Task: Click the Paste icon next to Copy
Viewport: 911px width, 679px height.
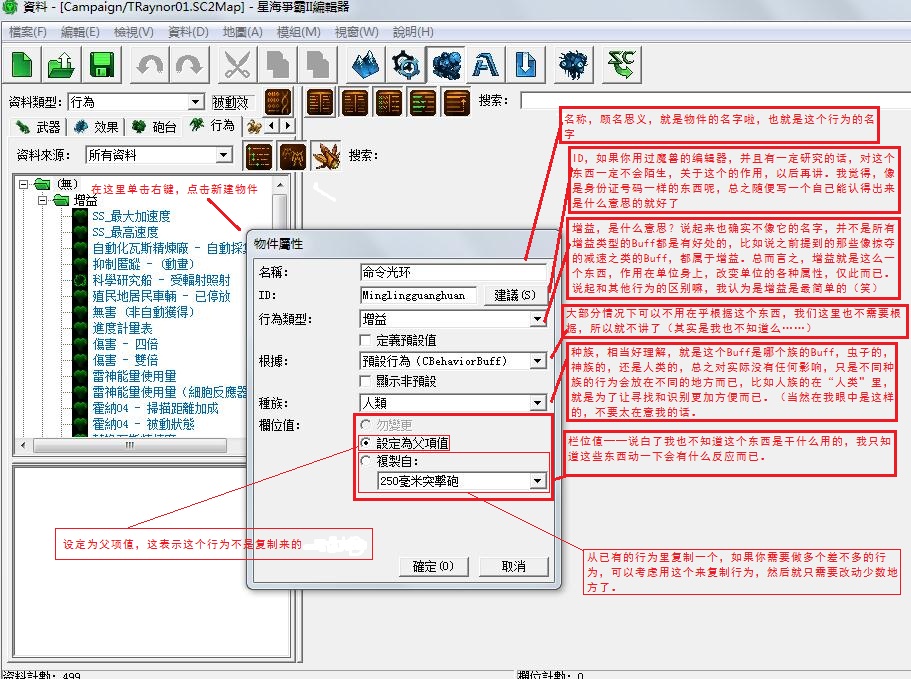Action: tap(317, 64)
